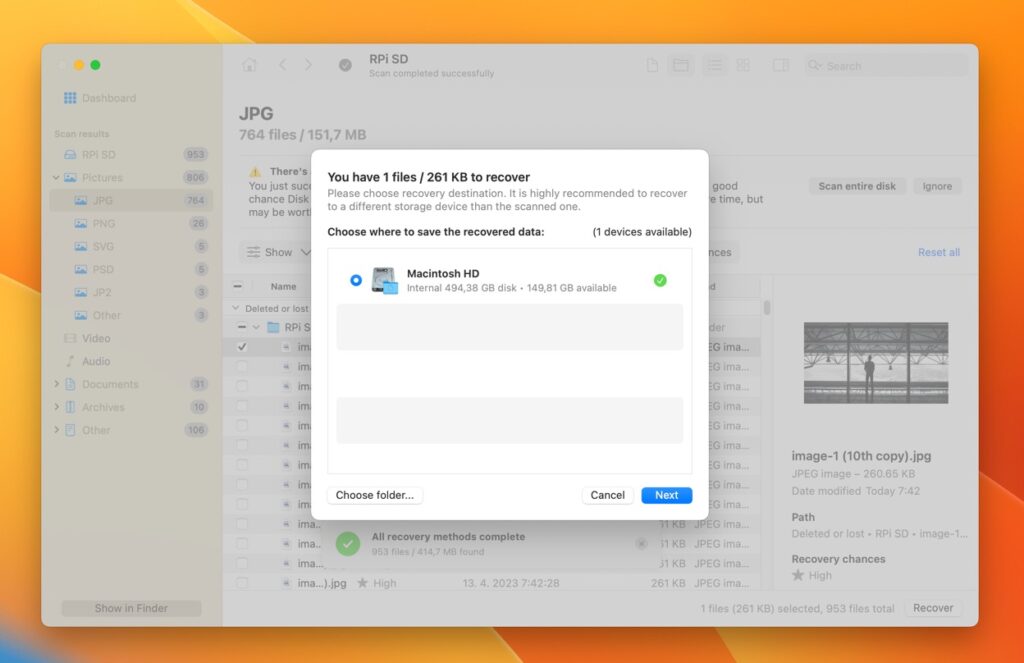Toggle the select-all checkbox in the header
This screenshot has height=663, width=1024.
238,286
